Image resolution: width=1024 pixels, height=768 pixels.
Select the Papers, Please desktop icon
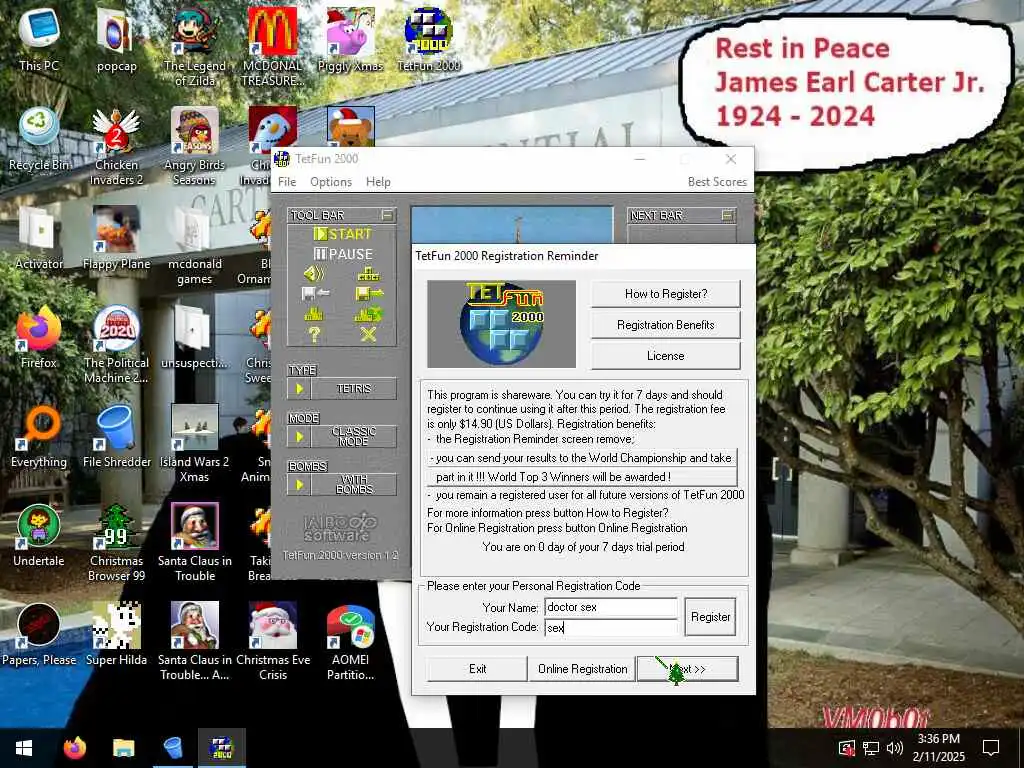39,635
